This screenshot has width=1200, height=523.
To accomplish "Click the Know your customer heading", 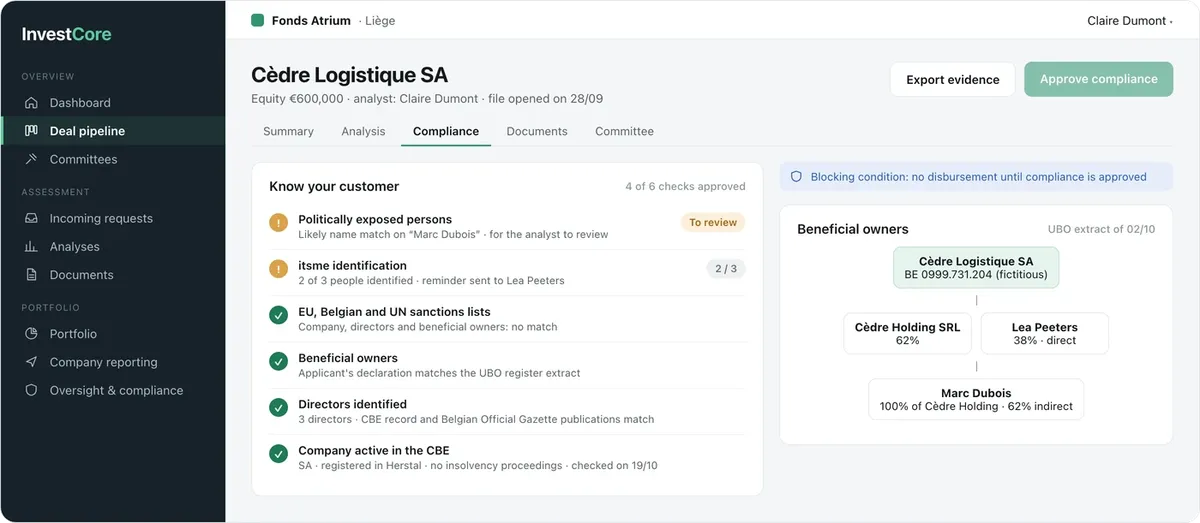I will click(334, 186).
